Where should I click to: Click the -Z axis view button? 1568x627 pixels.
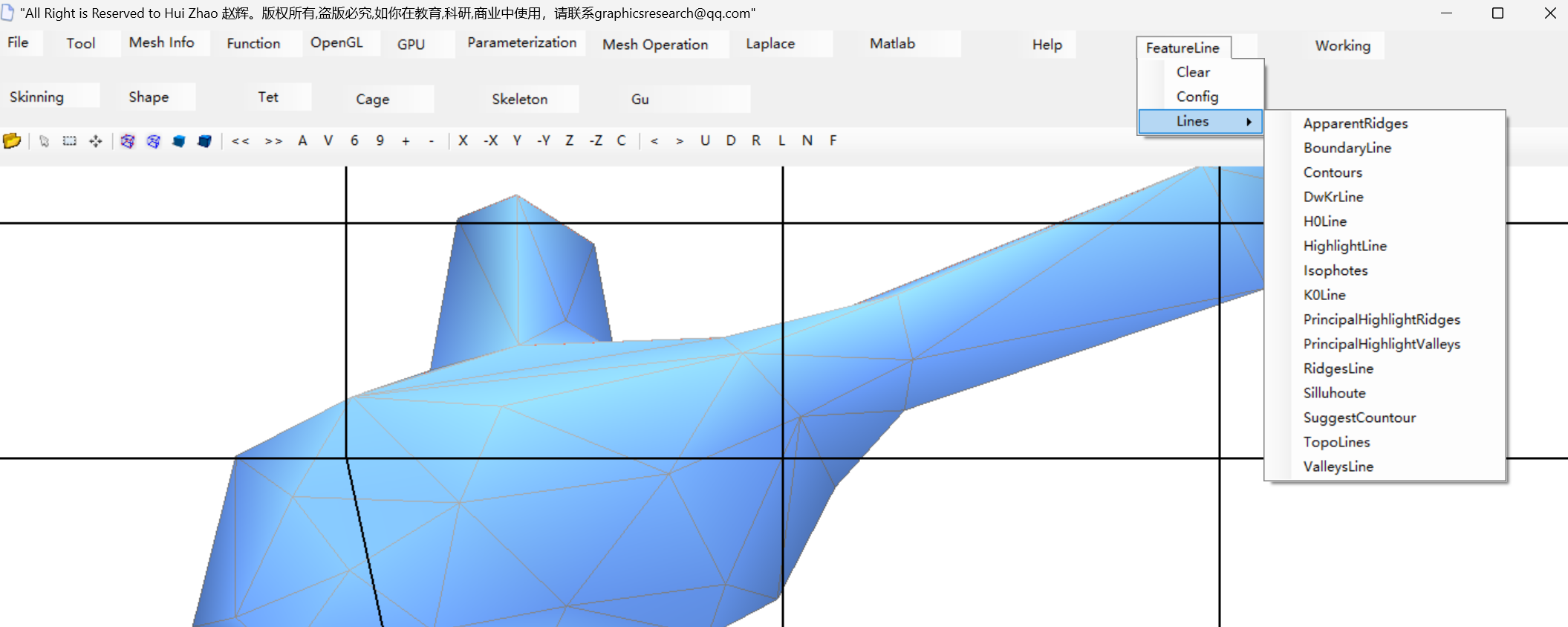pos(596,140)
